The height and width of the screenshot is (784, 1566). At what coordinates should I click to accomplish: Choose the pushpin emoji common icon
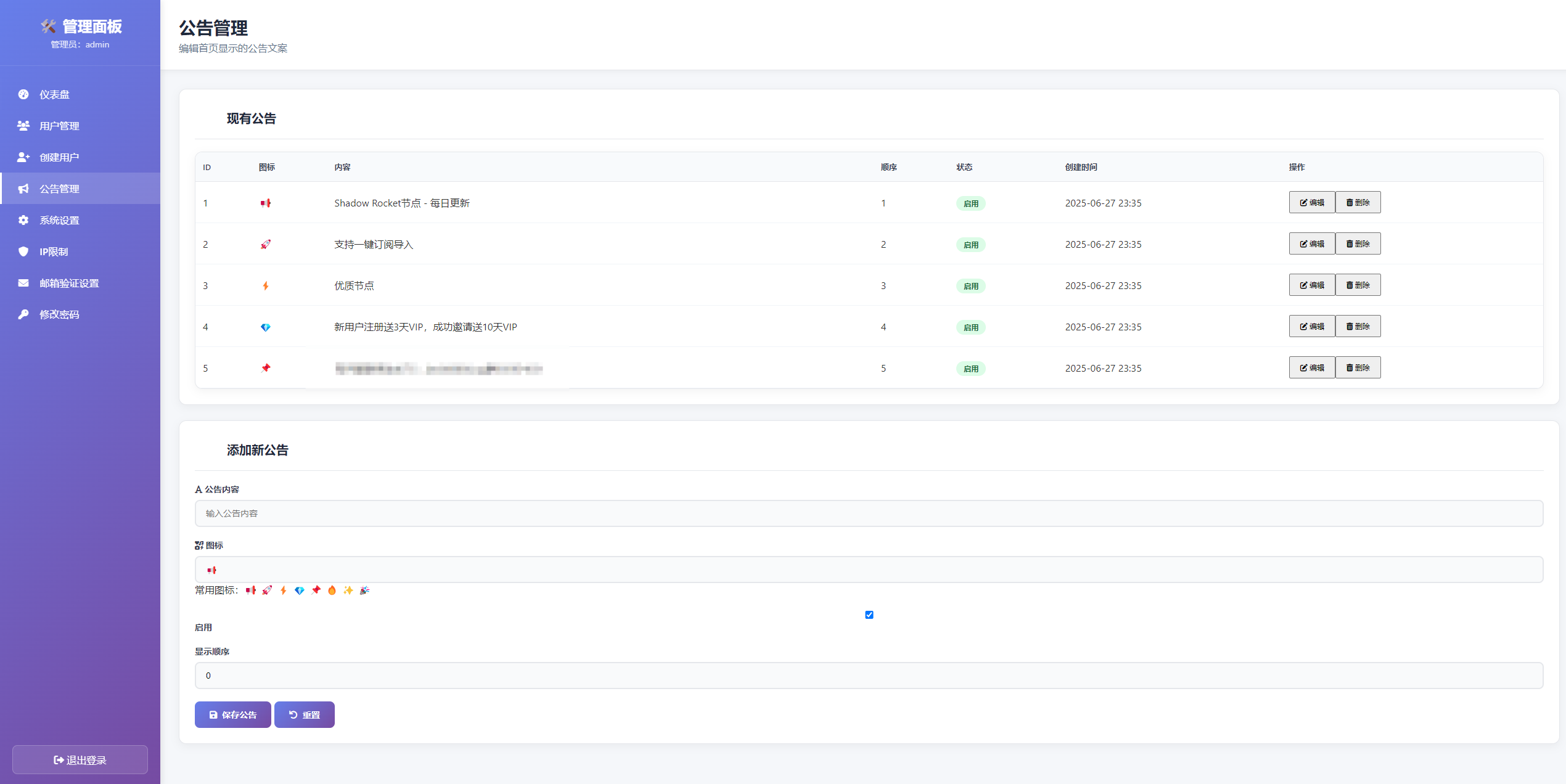pos(316,590)
